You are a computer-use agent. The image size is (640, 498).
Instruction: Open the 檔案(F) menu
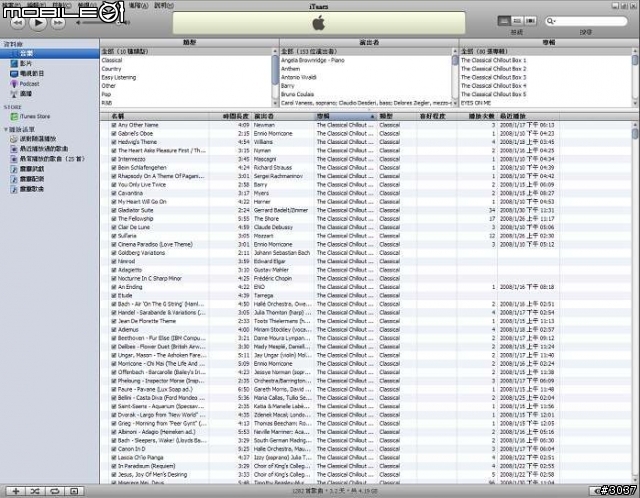[x=11, y=5]
